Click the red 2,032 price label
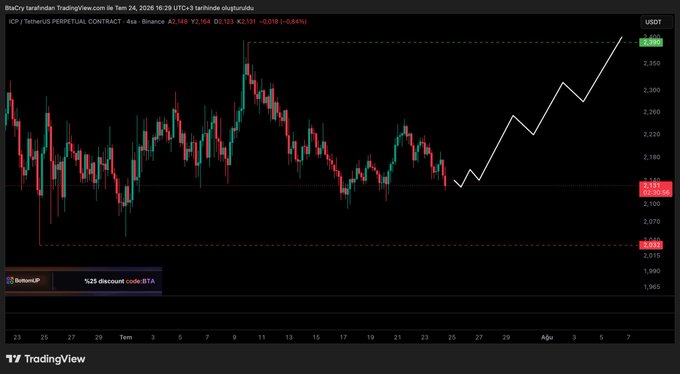Image resolution: width=680 pixels, height=374 pixels. tap(652, 245)
